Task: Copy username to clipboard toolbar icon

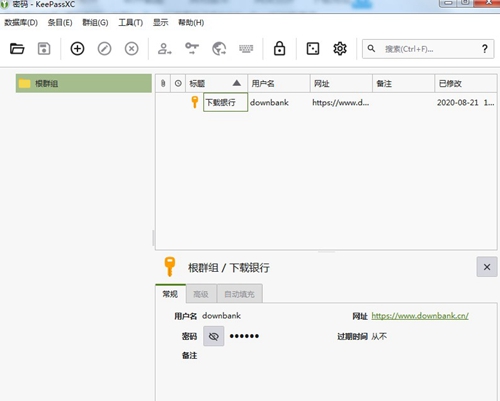Action: pos(164,49)
